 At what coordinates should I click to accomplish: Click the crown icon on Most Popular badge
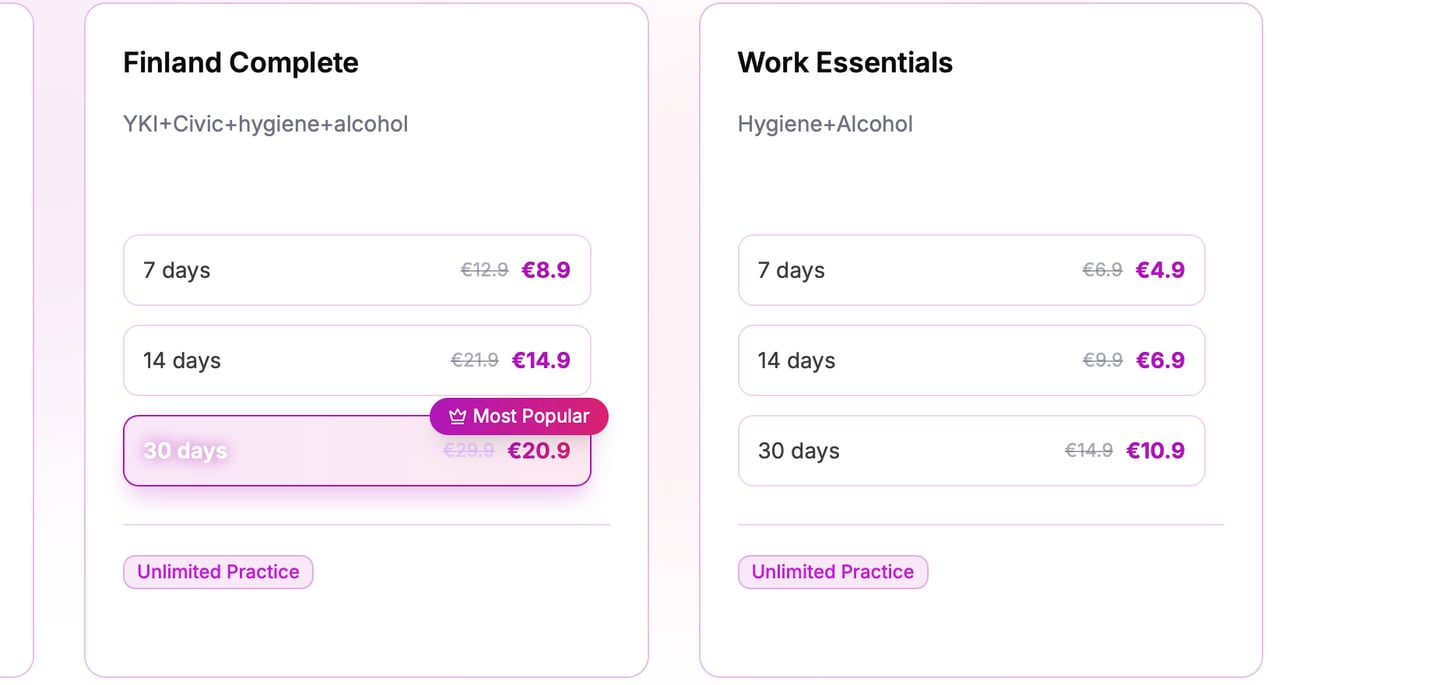[x=458, y=416]
